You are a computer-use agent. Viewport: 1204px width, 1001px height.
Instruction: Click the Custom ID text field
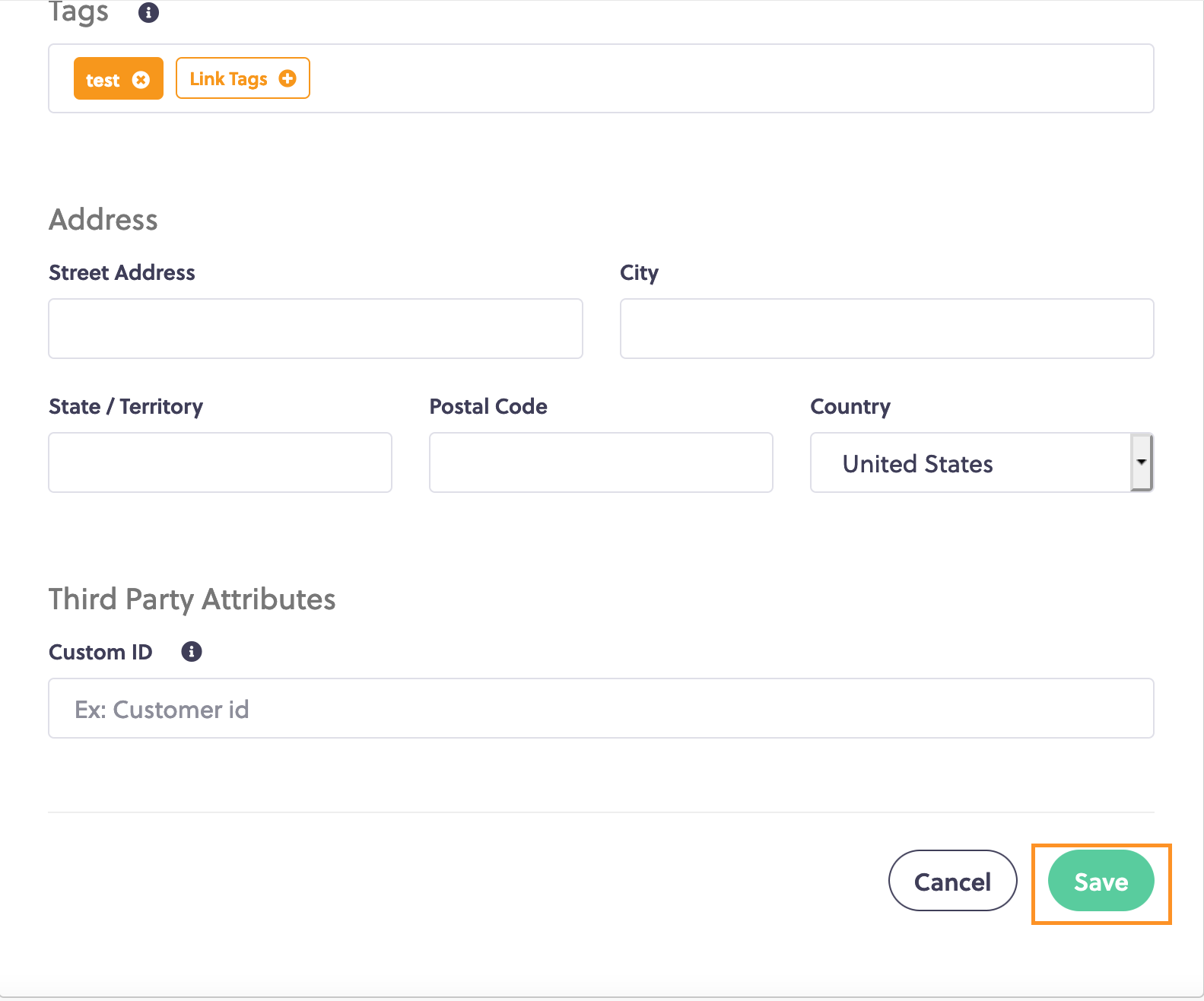click(601, 708)
